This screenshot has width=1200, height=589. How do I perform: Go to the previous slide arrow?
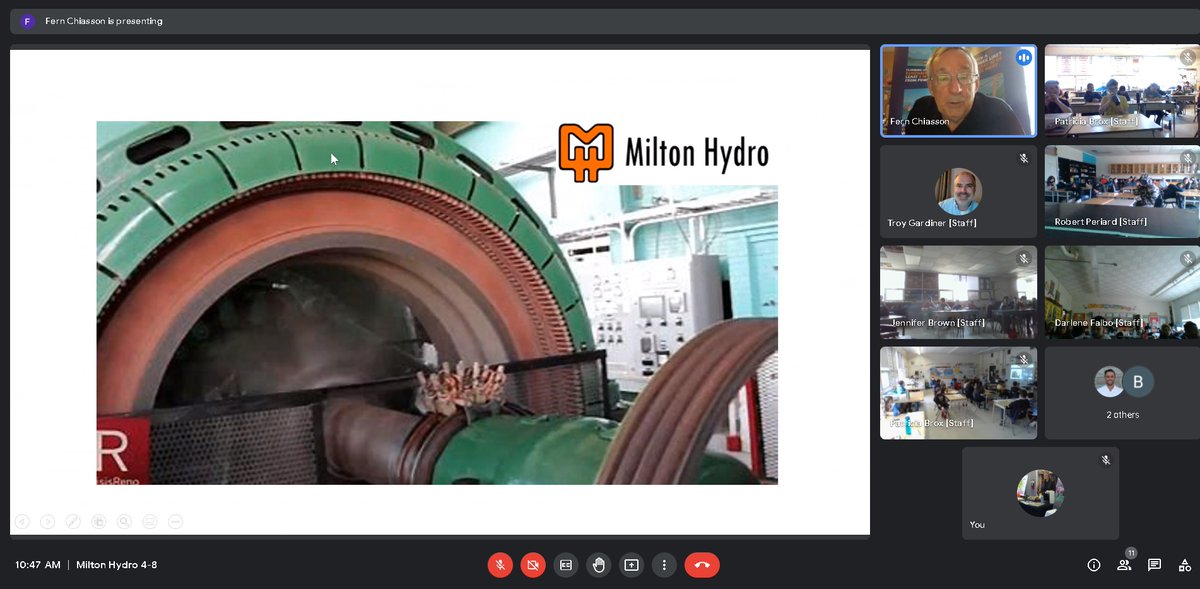[x=22, y=521]
